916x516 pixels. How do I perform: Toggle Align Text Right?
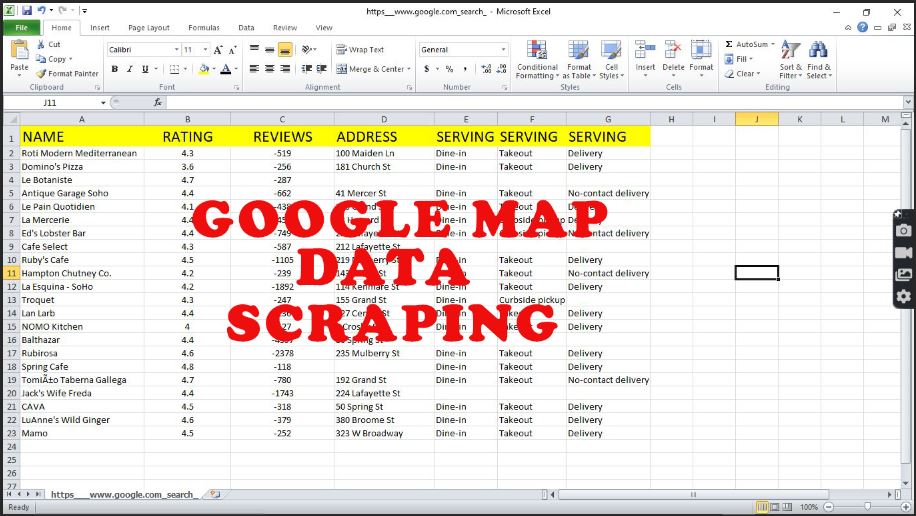(285, 69)
